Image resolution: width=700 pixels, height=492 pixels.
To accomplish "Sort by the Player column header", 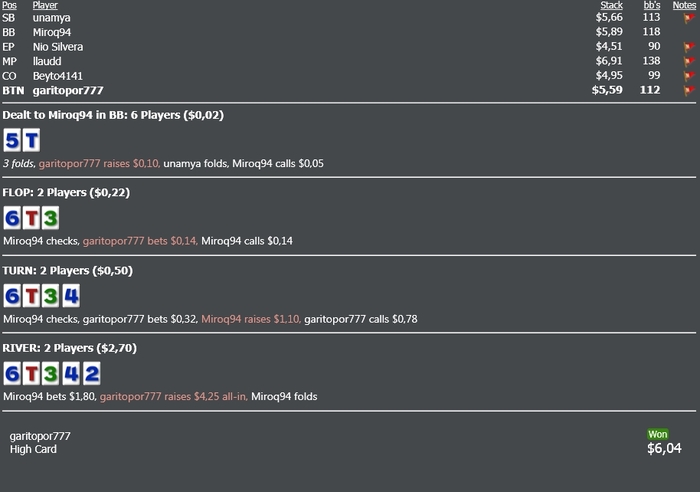I will (x=45, y=5).
